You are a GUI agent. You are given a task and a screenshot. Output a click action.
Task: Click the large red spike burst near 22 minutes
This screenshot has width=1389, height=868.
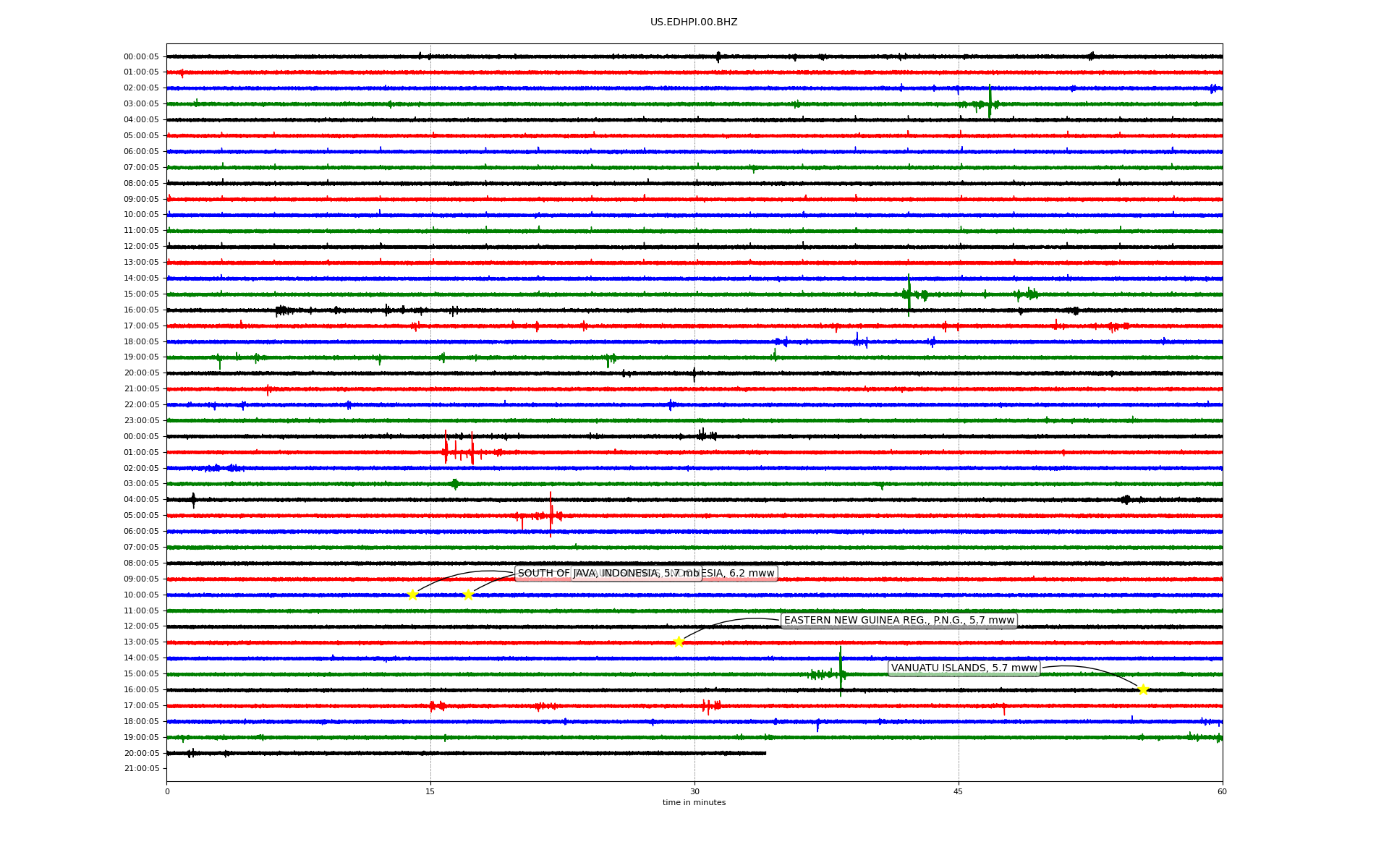(x=551, y=514)
